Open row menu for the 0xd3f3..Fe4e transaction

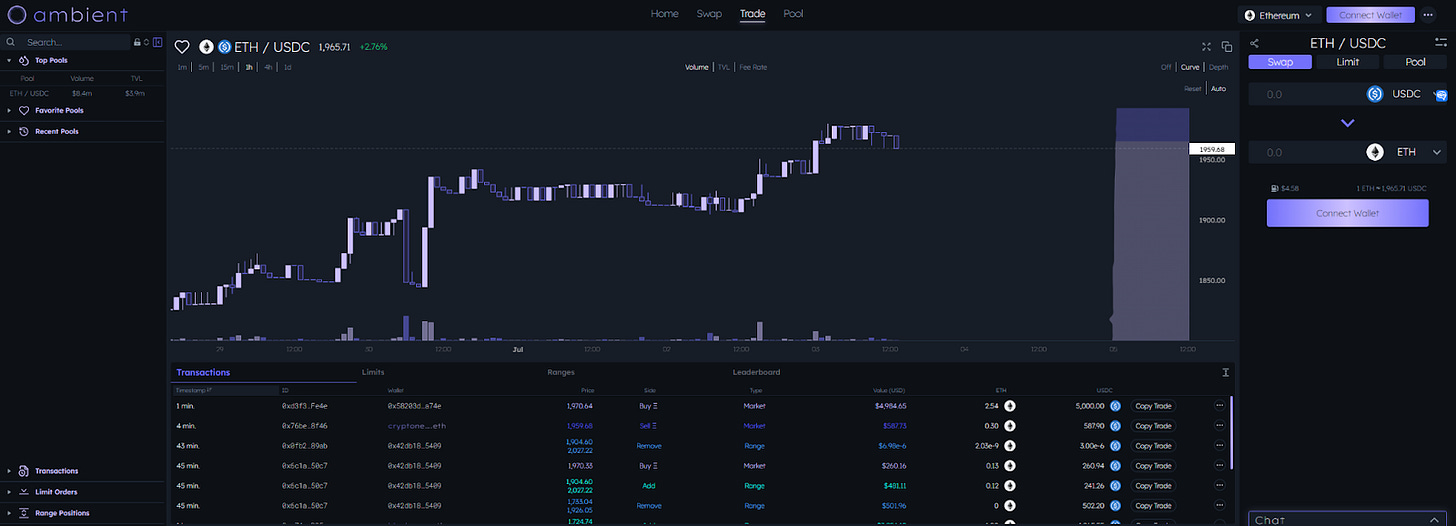click(1219, 406)
